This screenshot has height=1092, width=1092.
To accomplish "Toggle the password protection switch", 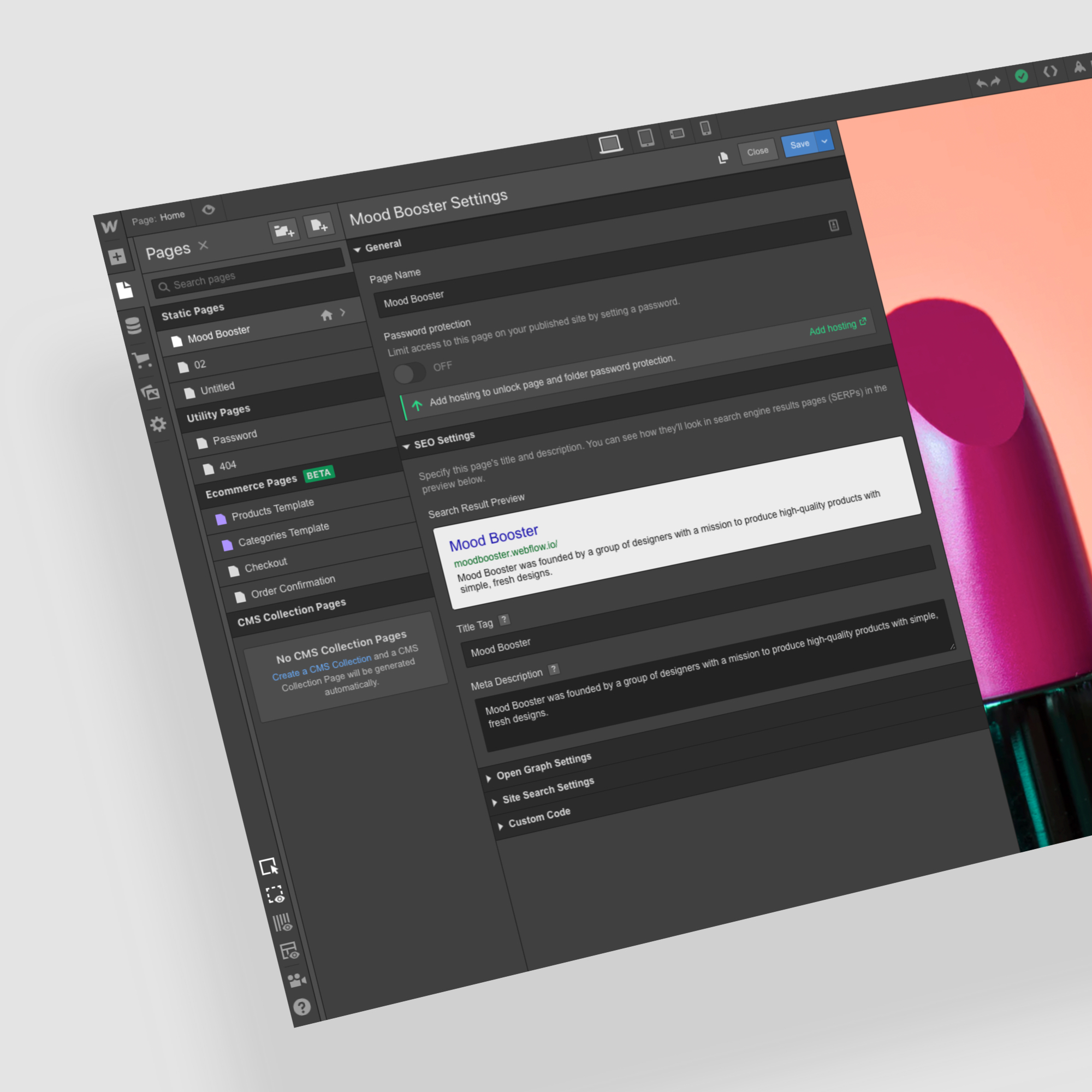I will pyautogui.click(x=410, y=373).
